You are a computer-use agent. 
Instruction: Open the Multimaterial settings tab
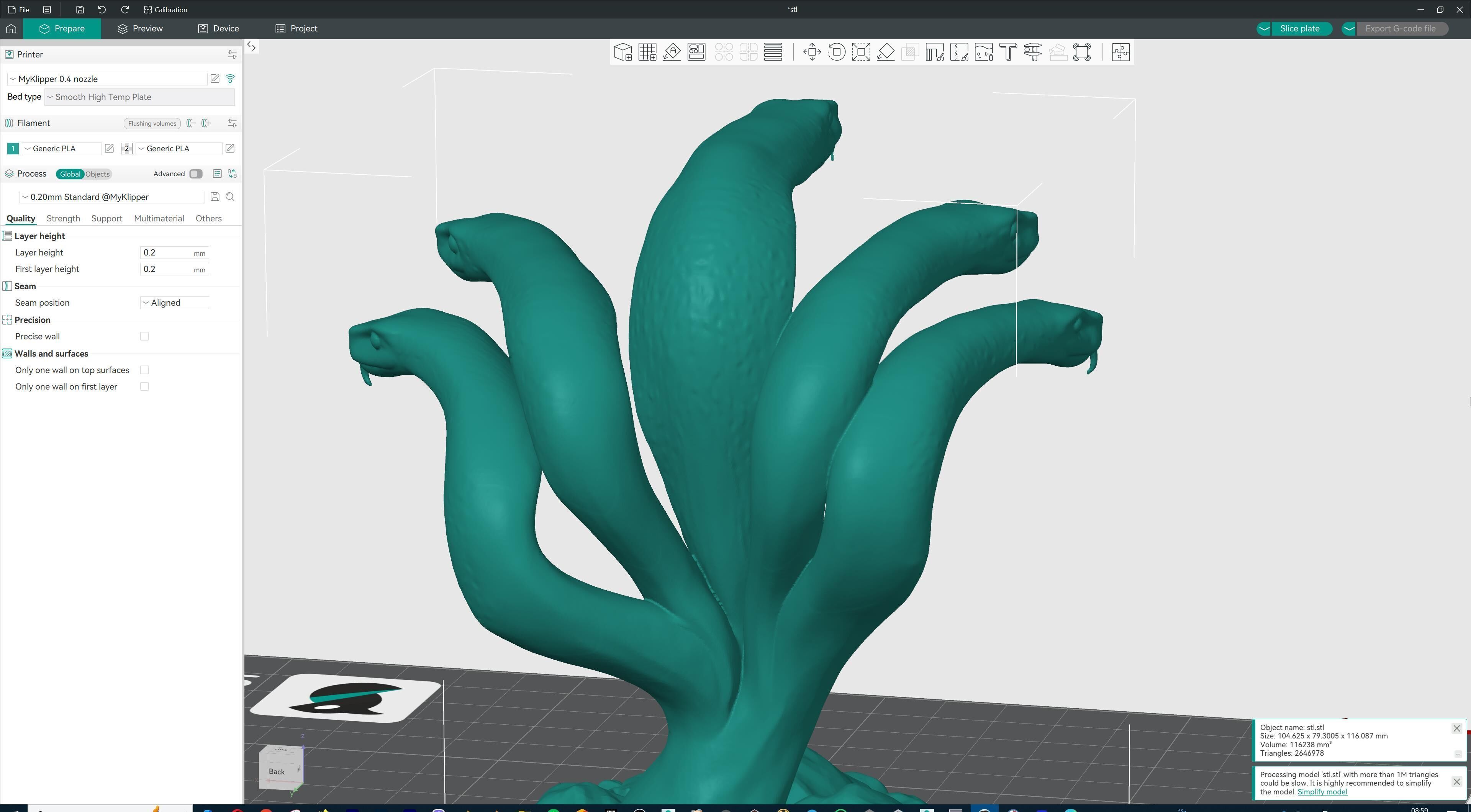click(x=159, y=219)
